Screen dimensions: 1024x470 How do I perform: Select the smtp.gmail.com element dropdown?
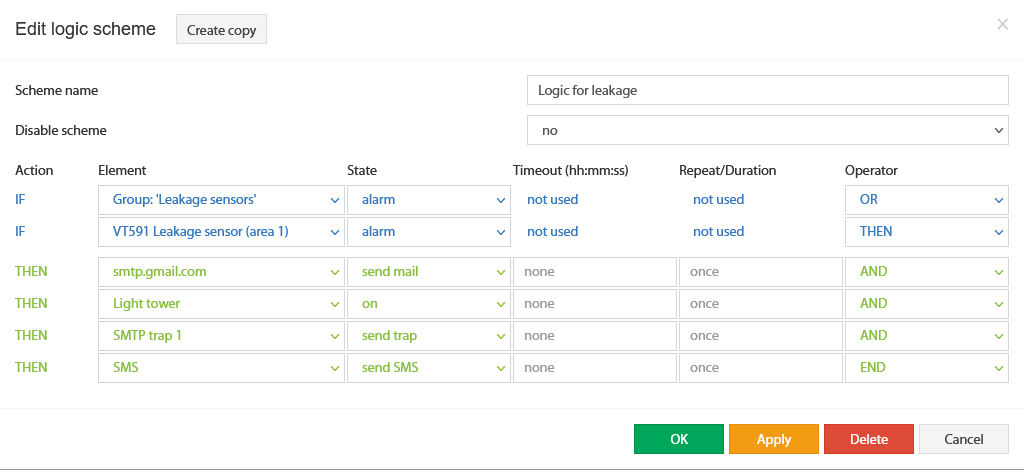(x=221, y=272)
